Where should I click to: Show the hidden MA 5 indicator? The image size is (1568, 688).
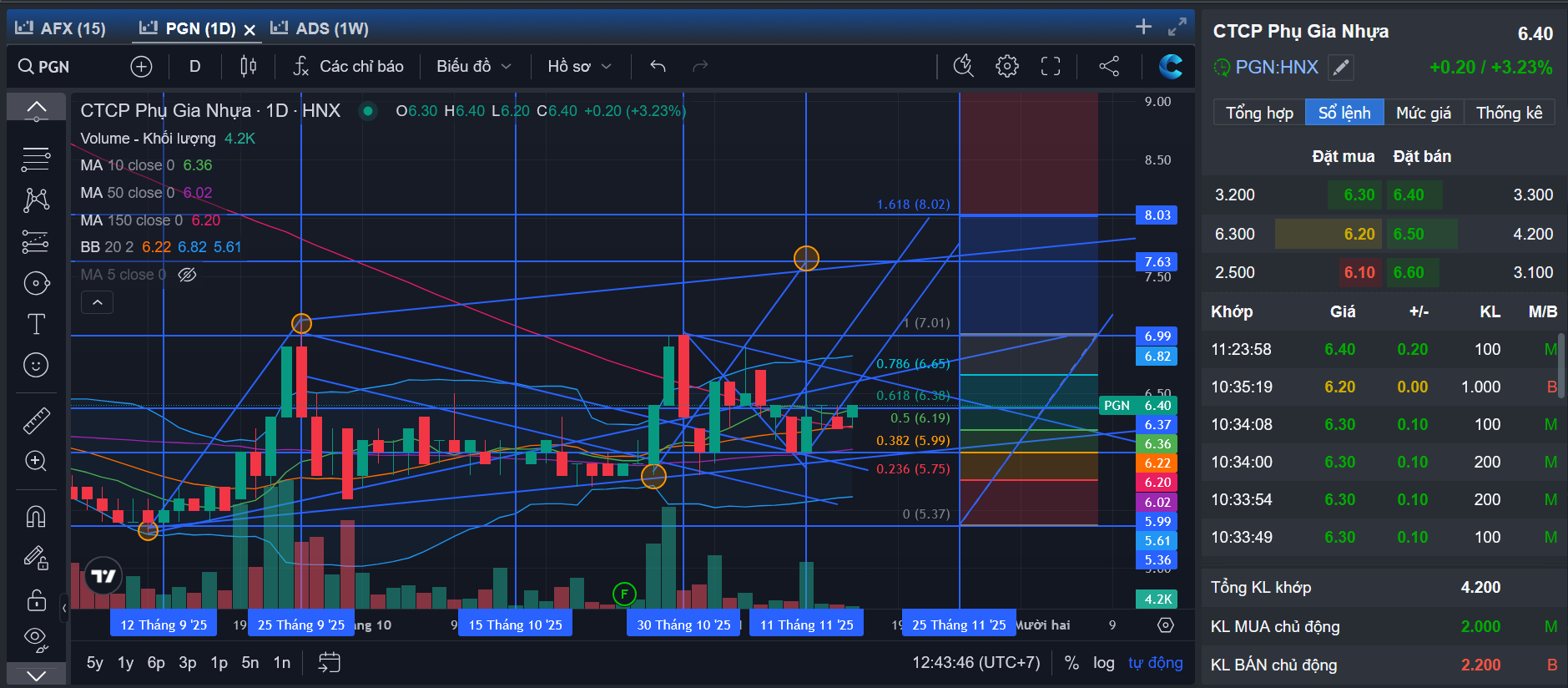coord(188,275)
